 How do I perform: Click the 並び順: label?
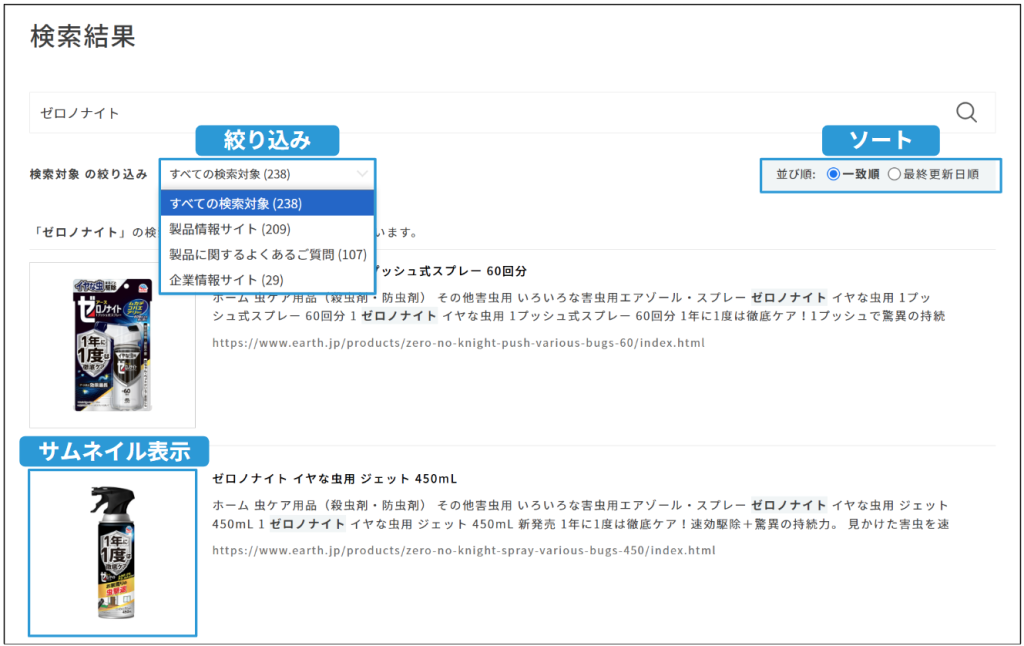(x=795, y=174)
